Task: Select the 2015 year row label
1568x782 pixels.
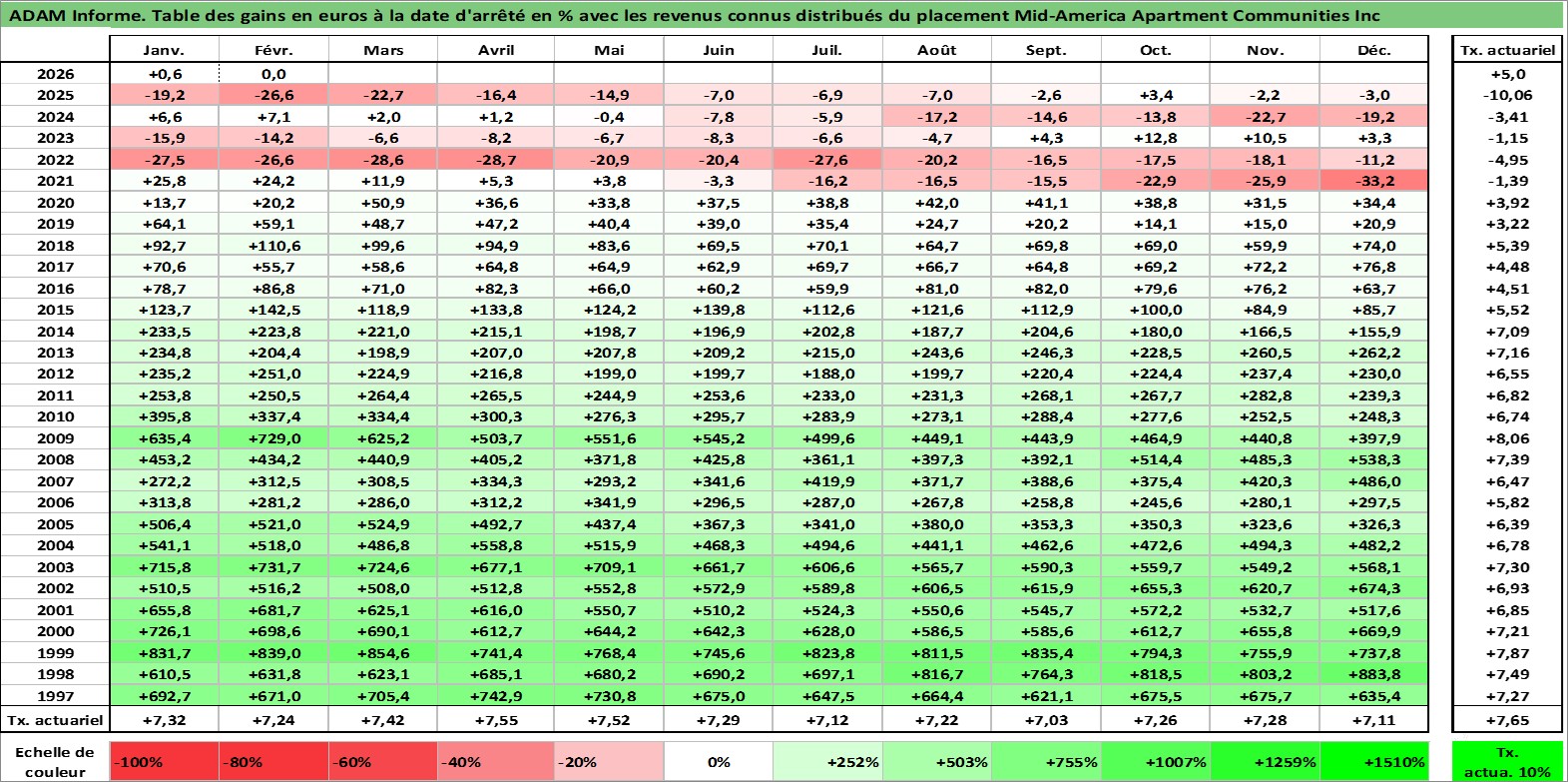Action: coord(55,310)
